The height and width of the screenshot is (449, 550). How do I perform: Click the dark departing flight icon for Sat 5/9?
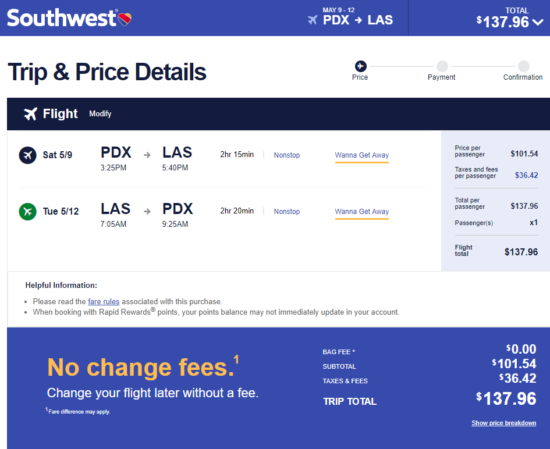28,155
